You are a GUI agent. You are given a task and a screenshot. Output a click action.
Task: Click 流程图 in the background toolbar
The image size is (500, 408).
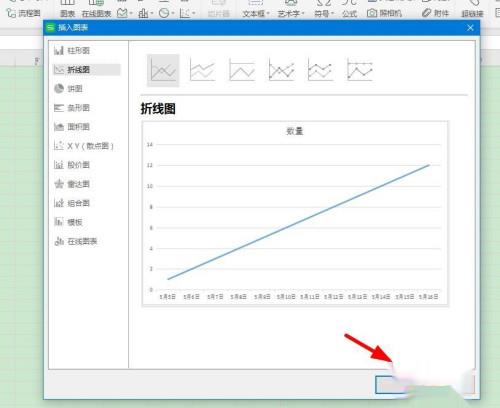(24, 13)
